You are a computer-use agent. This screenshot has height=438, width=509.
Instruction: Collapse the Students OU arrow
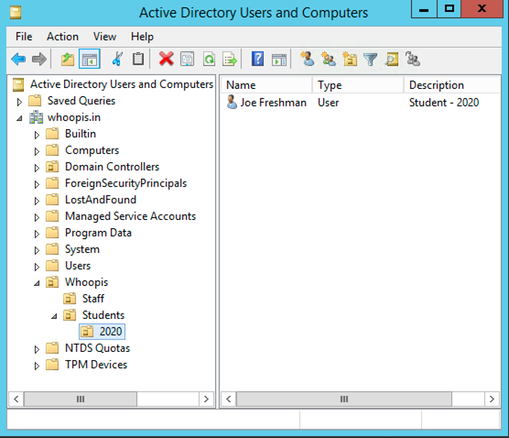(x=54, y=316)
